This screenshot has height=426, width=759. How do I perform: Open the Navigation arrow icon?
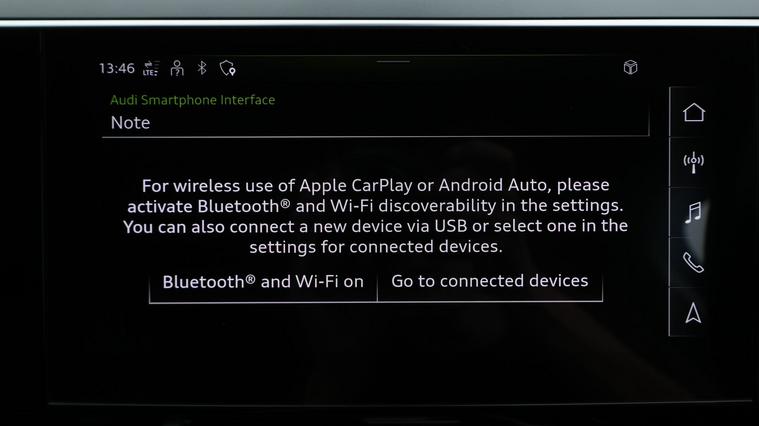coord(693,313)
